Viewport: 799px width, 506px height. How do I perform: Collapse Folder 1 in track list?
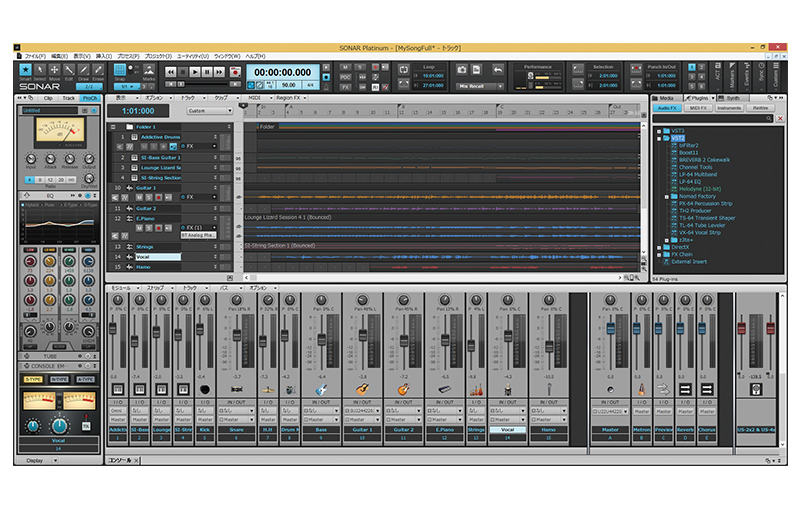click(113, 127)
